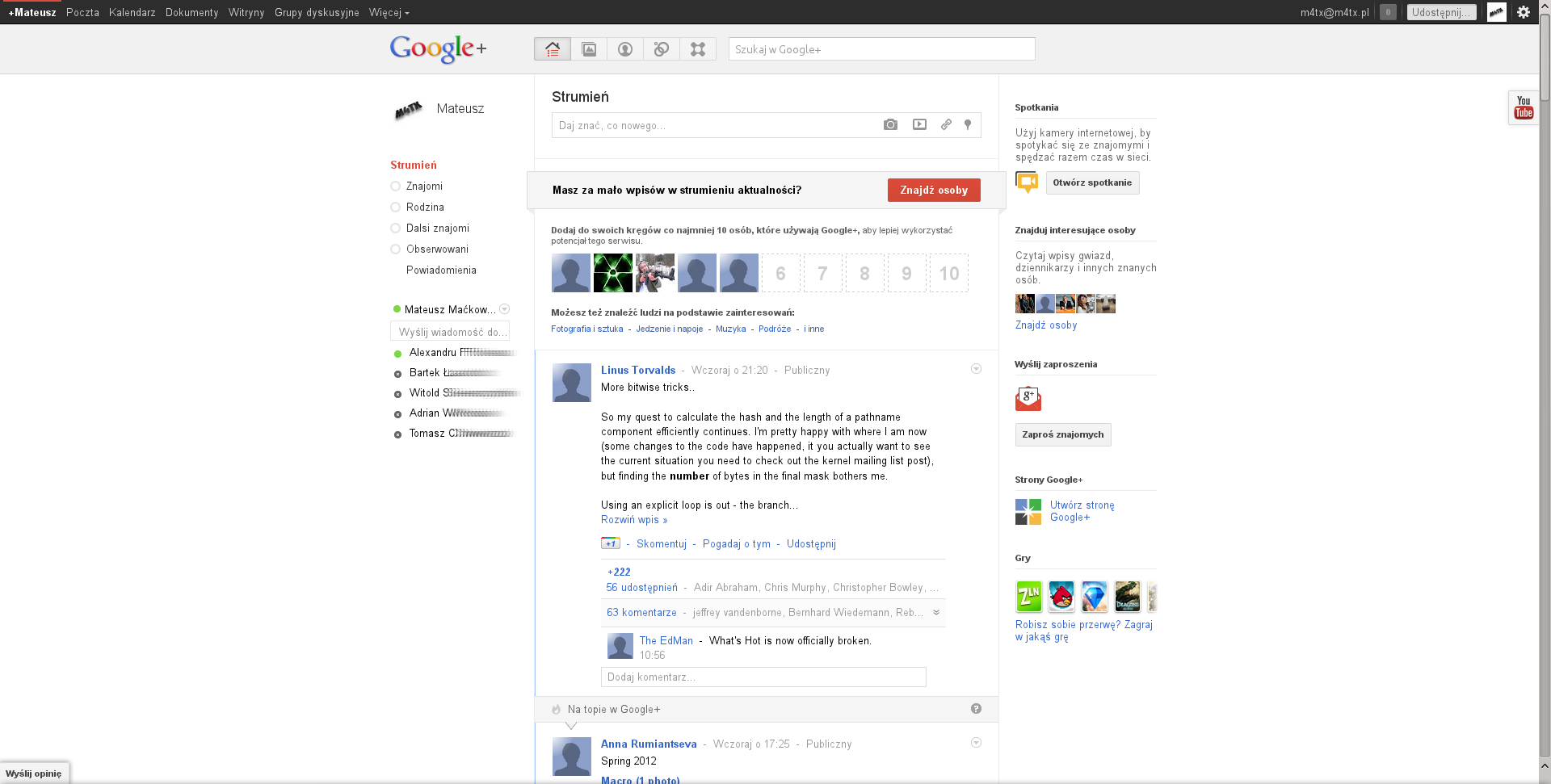This screenshot has width=1551, height=784.
Task: Open the Circles icon in the navigation bar
Action: [662, 49]
